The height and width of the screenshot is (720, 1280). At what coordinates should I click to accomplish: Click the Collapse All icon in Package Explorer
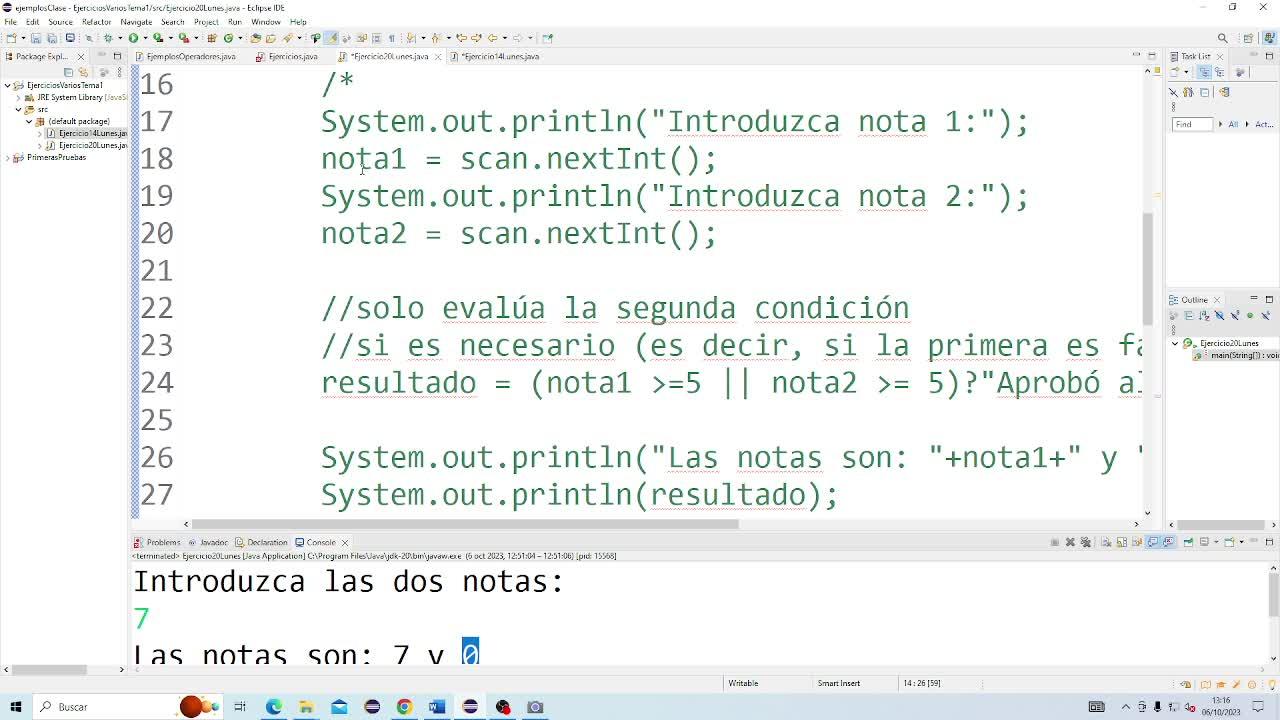[x=69, y=72]
